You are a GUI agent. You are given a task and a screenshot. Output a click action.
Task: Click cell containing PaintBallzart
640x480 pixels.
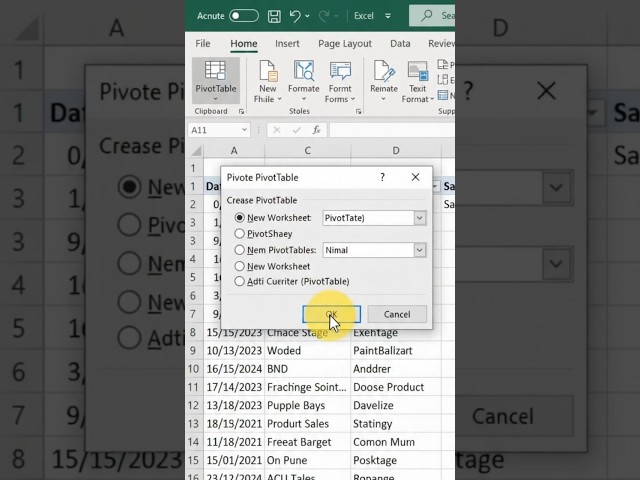[396, 351]
